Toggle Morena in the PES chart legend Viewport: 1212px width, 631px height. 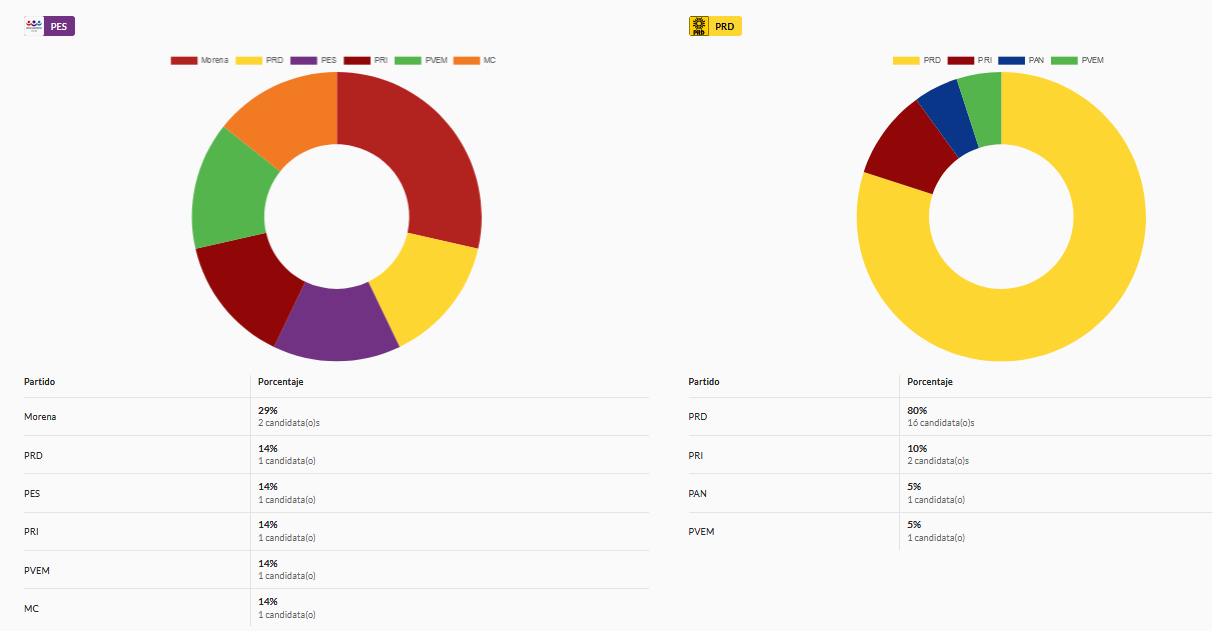(x=200, y=60)
